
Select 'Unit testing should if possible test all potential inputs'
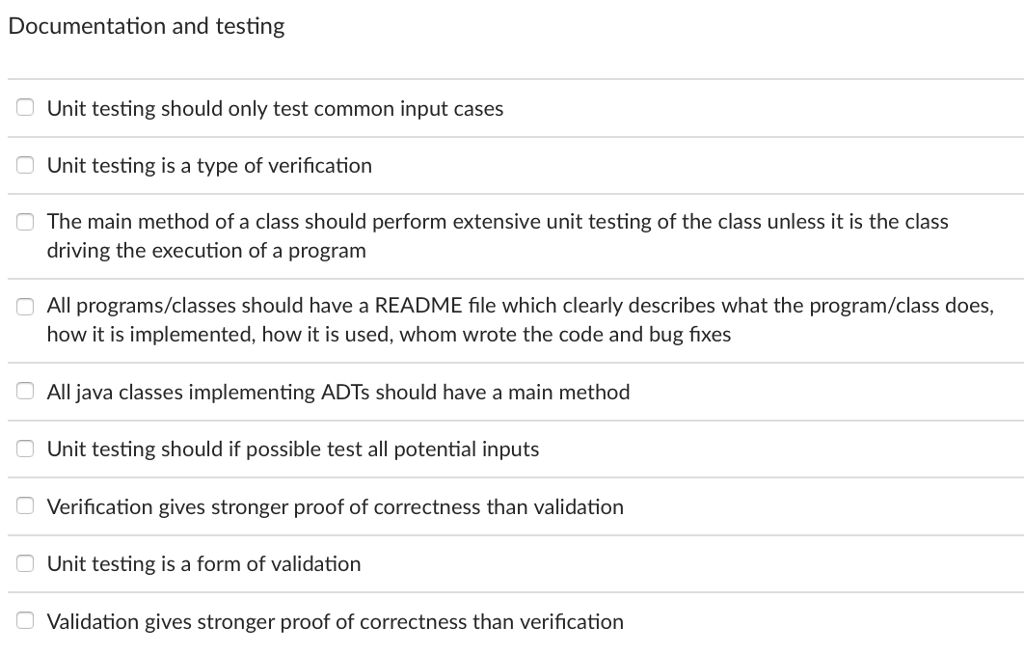(24, 447)
